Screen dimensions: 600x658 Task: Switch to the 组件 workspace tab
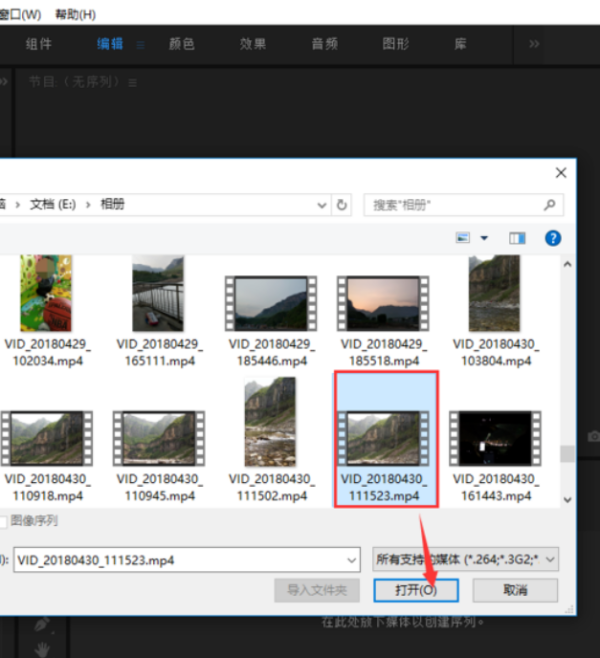(39, 44)
